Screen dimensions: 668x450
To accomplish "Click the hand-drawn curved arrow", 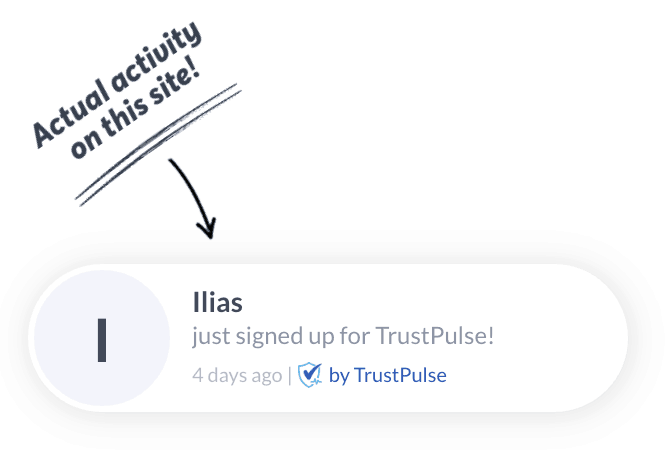I will click(x=194, y=198).
